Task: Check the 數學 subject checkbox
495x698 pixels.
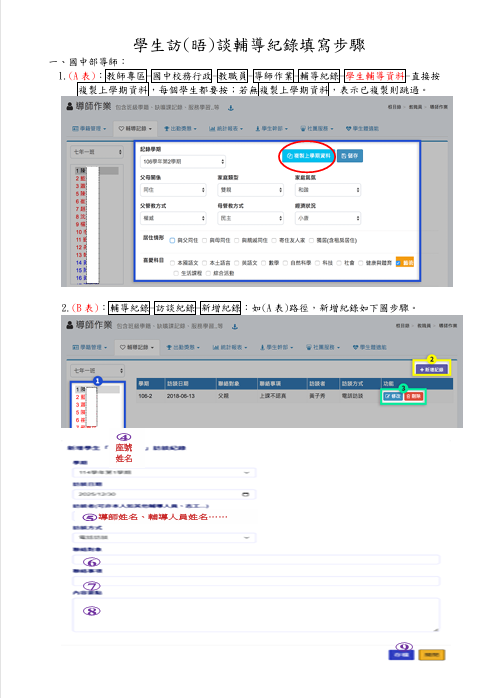Action: click(264, 263)
